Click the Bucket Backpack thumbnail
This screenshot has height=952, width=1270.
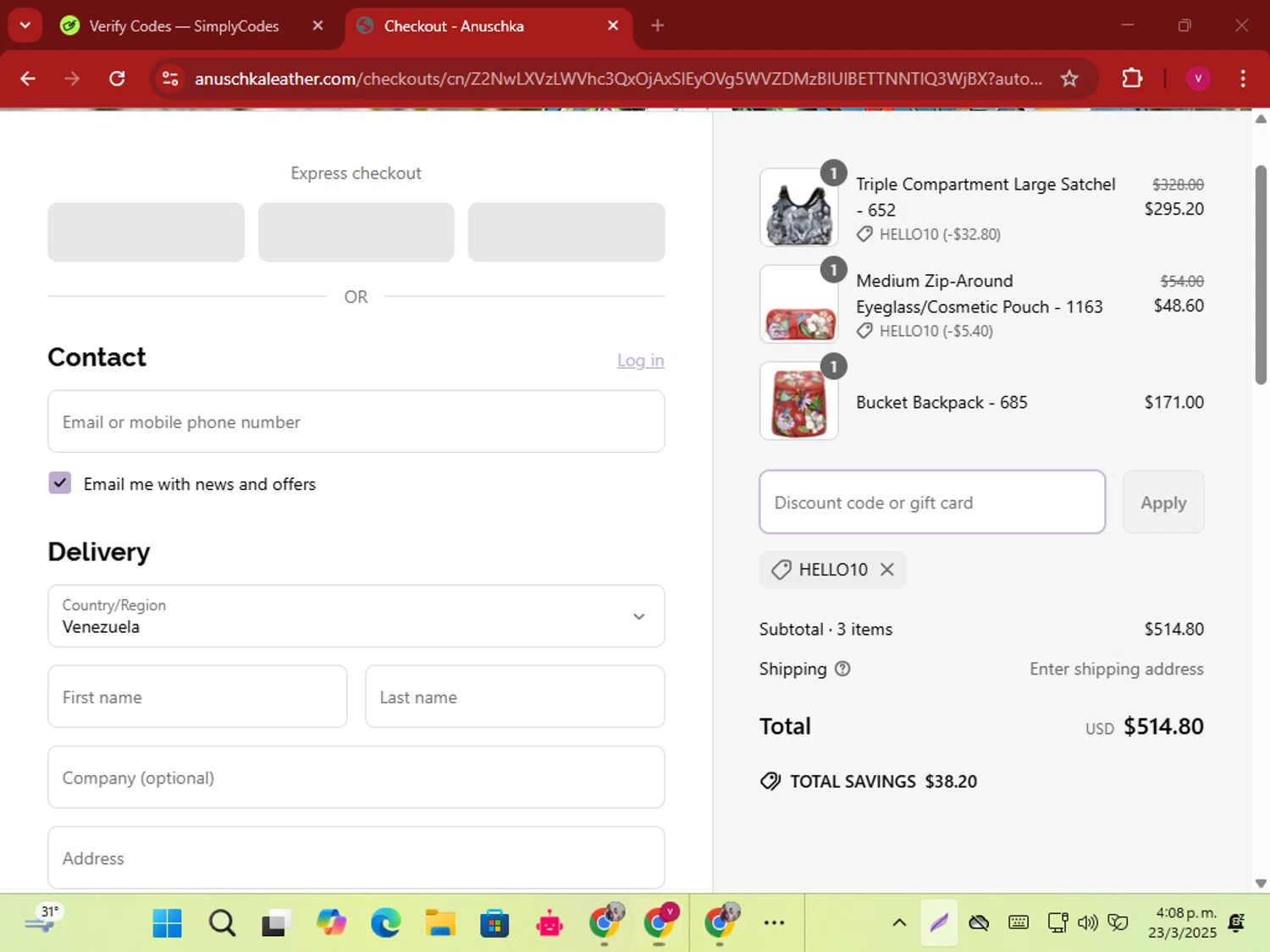click(798, 401)
